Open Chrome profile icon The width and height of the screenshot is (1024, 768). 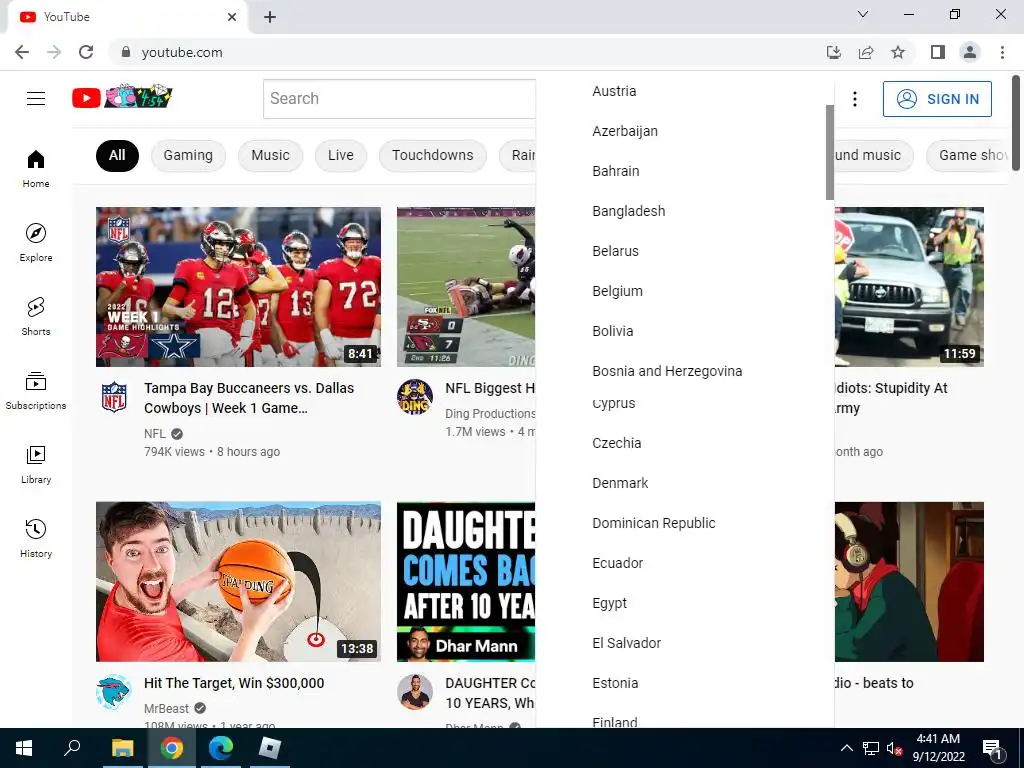point(970,52)
